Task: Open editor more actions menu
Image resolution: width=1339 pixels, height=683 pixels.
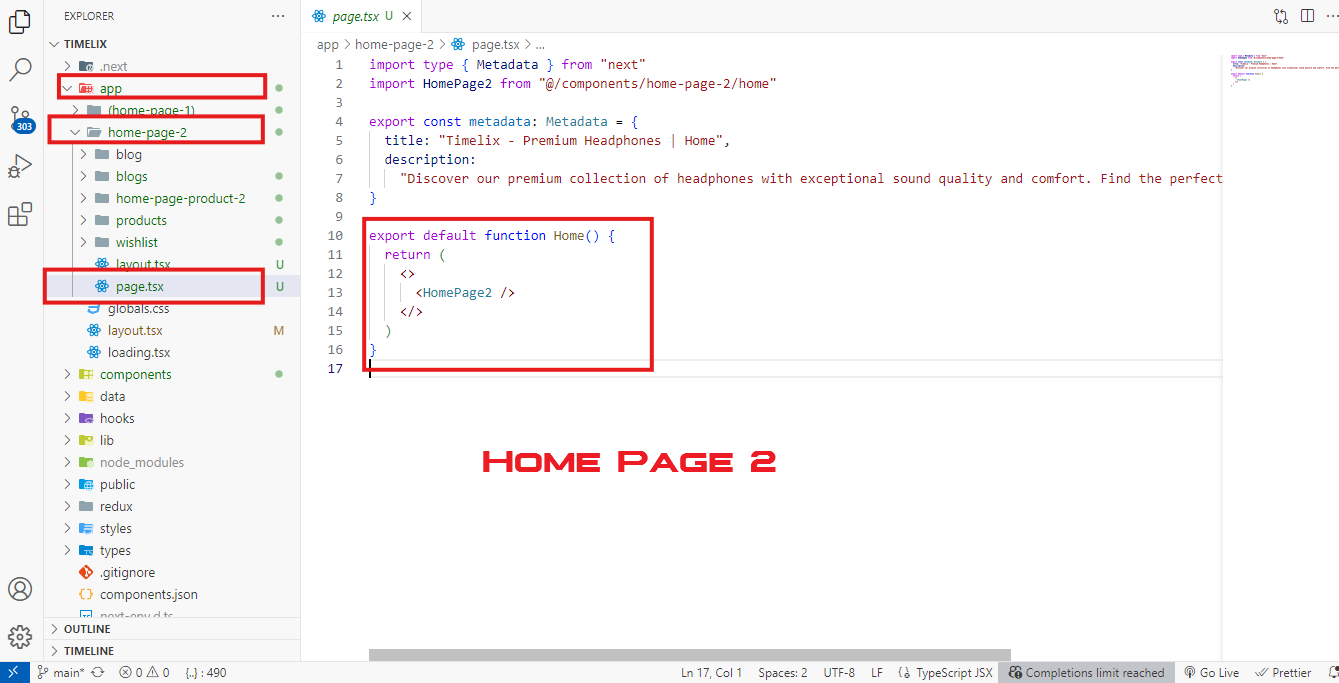Action: [1331, 16]
